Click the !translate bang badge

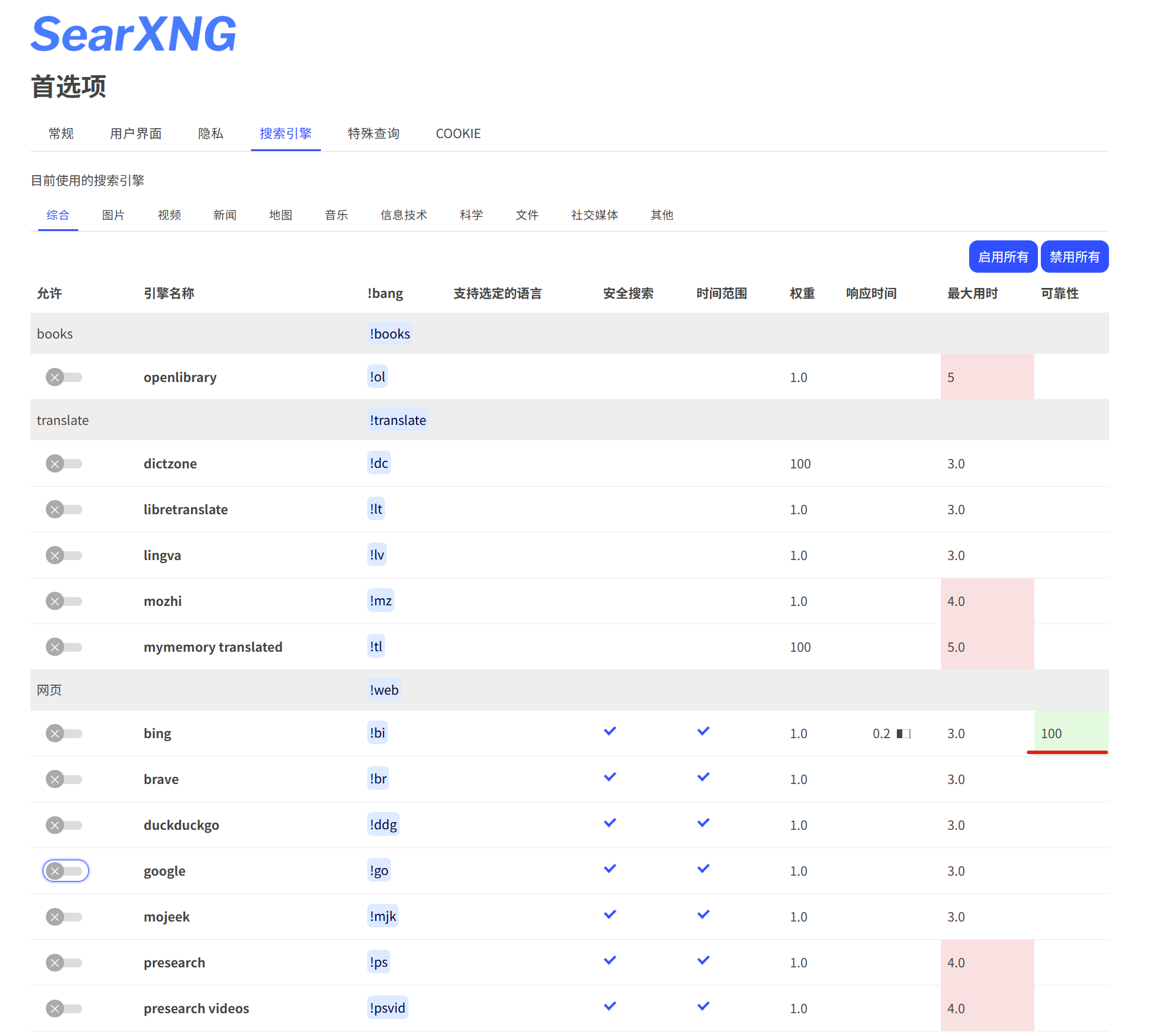point(397,420)
